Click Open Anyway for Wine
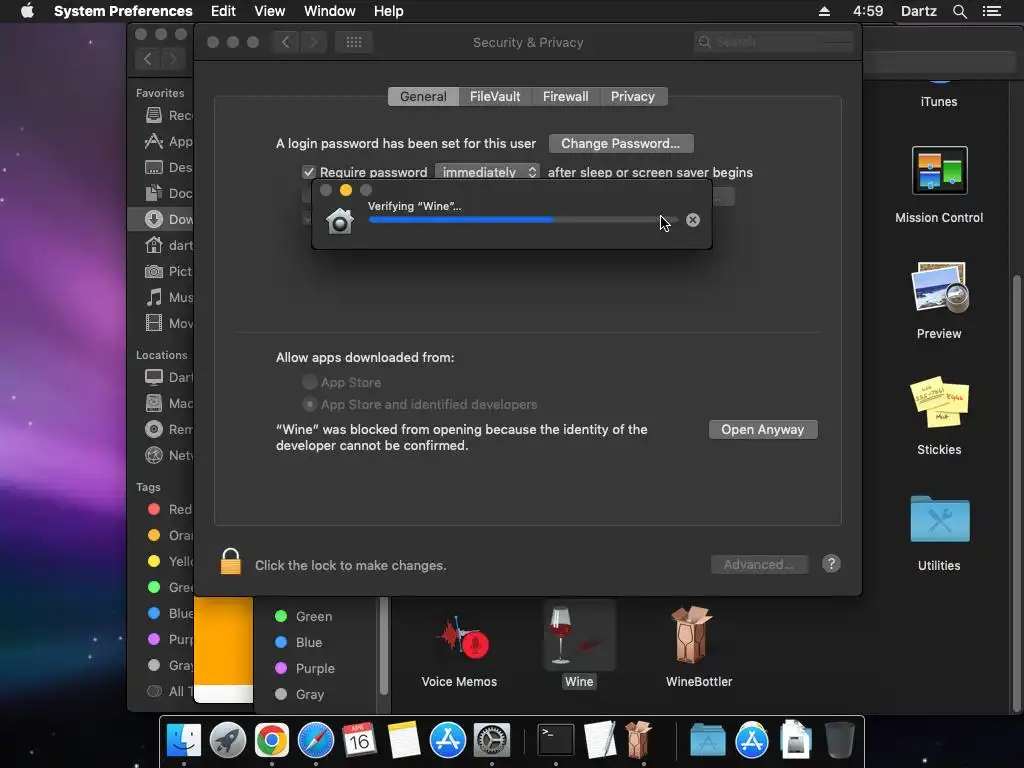The image size is (1024, 768). click(x=763, y=430)
